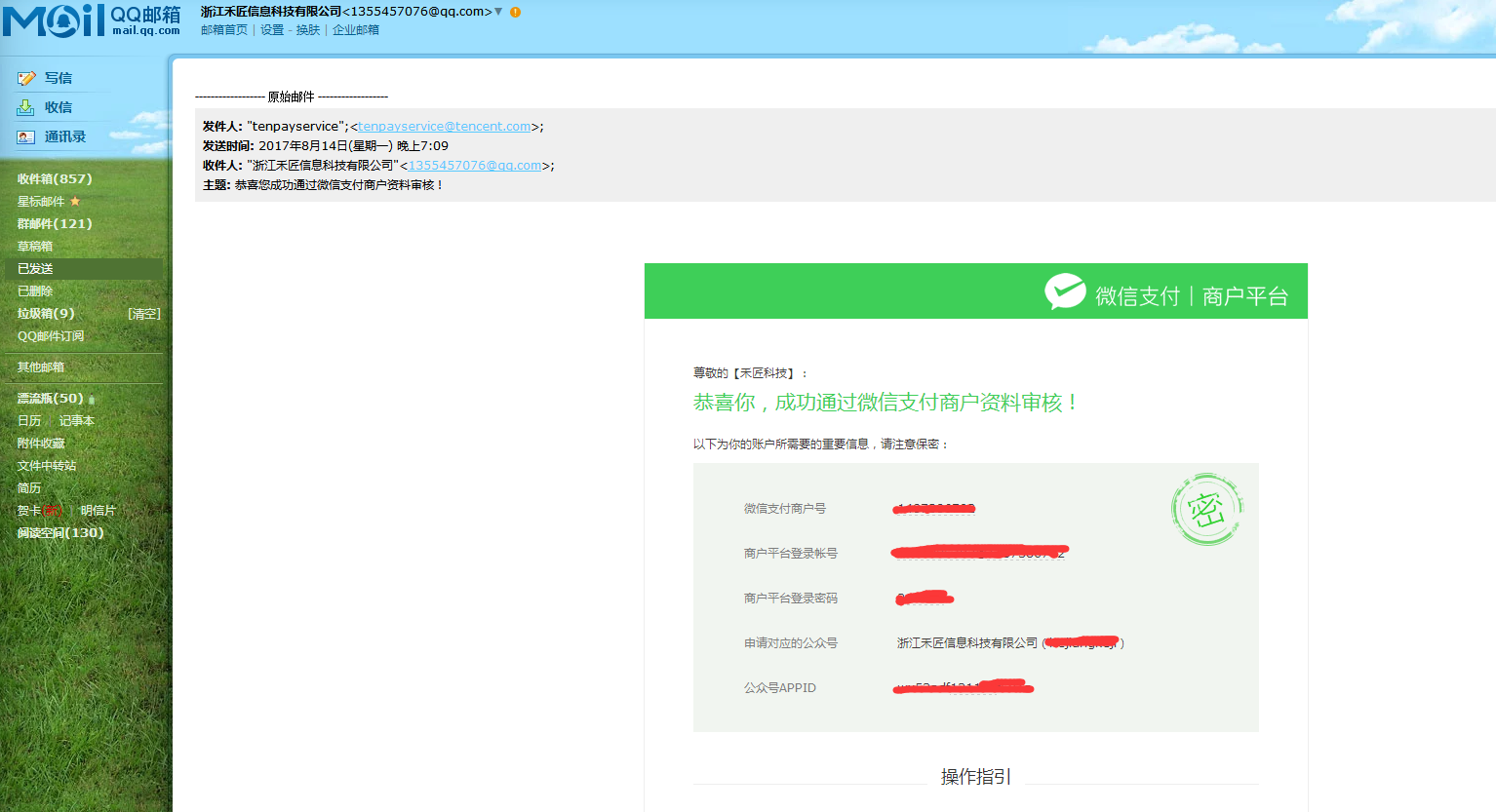Expand the account dropdown arrow
This screenshot has width=1496, height=812.
pos(498,12)
